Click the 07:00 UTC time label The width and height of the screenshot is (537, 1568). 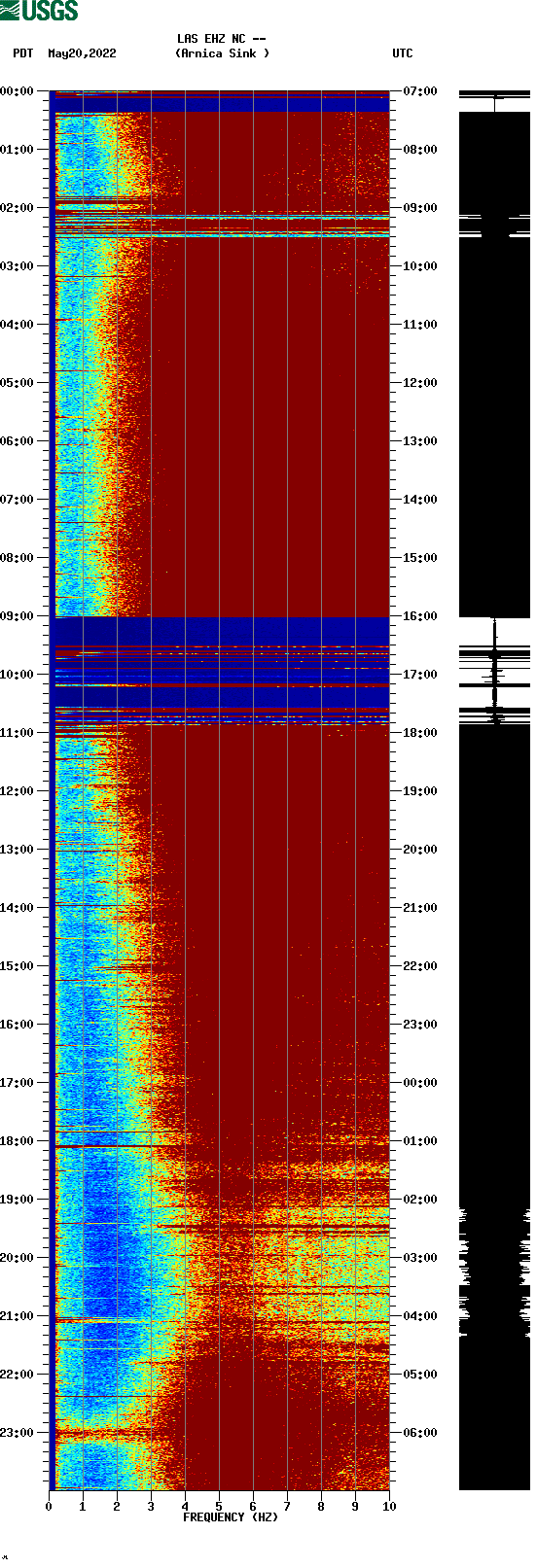(x=420, y=91)
